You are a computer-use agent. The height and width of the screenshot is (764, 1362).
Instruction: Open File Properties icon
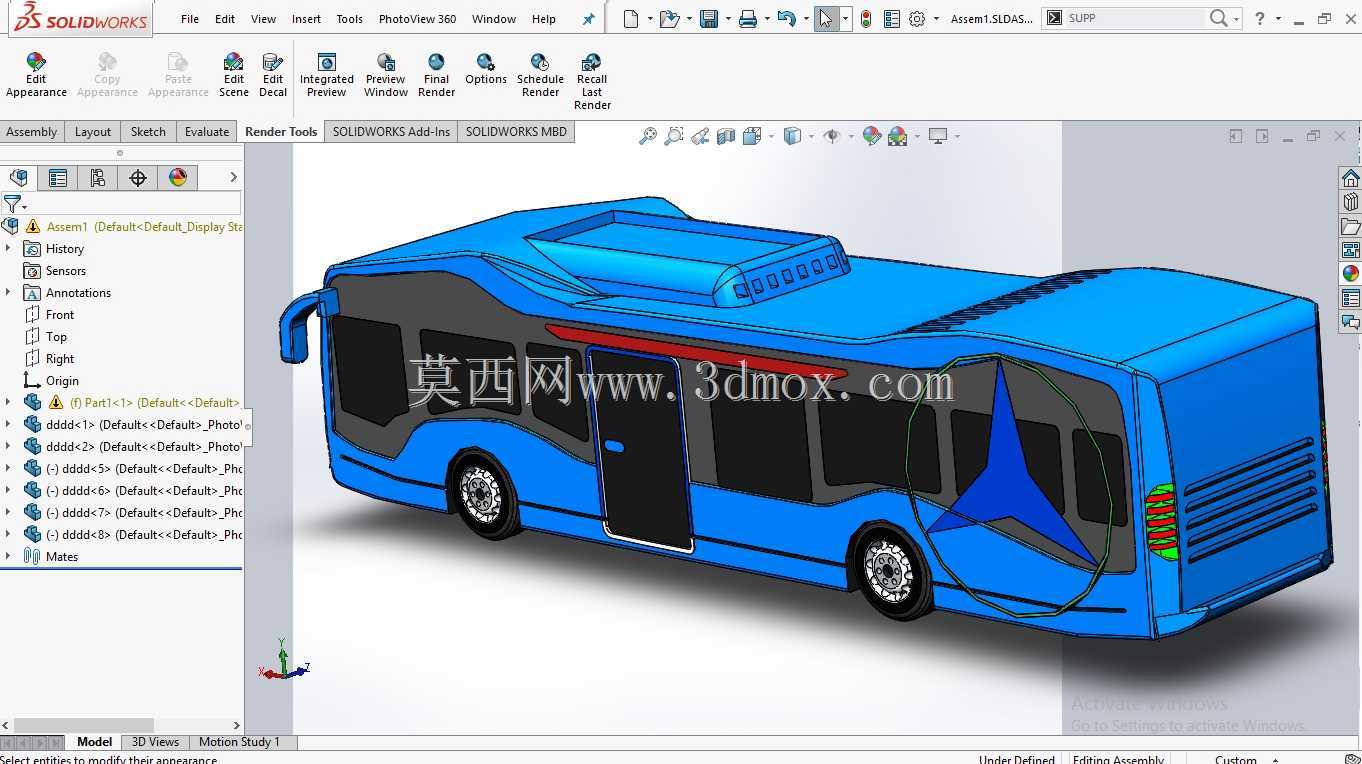point(891,18)
